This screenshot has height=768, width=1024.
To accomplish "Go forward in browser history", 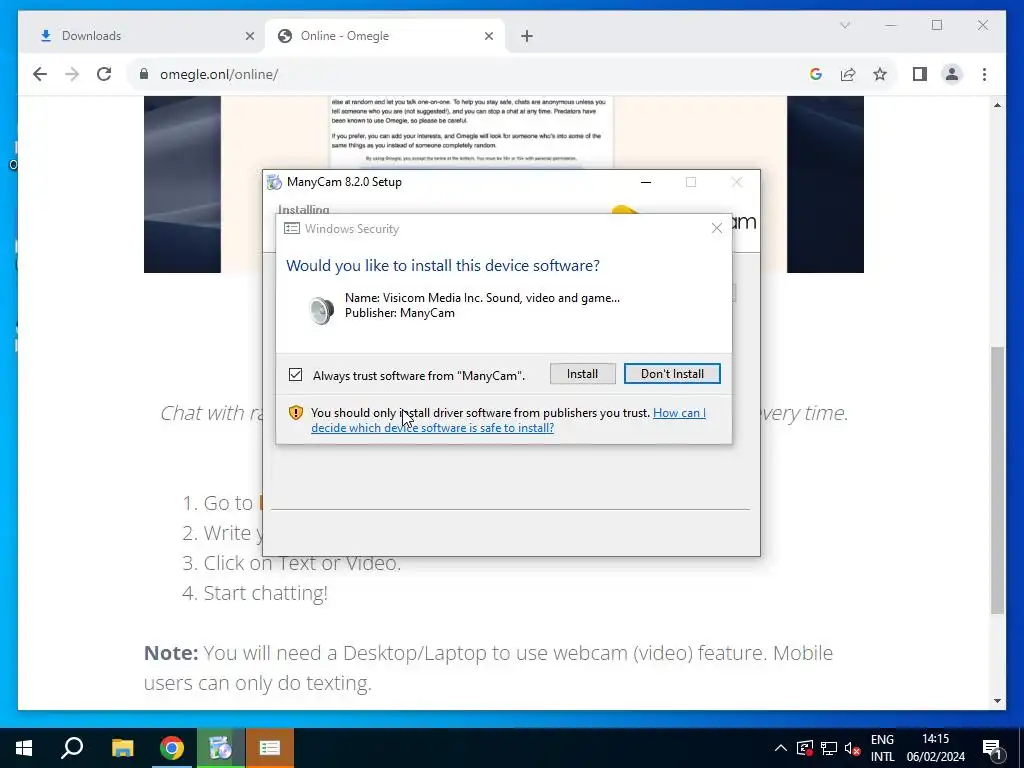I will point(72,74).
